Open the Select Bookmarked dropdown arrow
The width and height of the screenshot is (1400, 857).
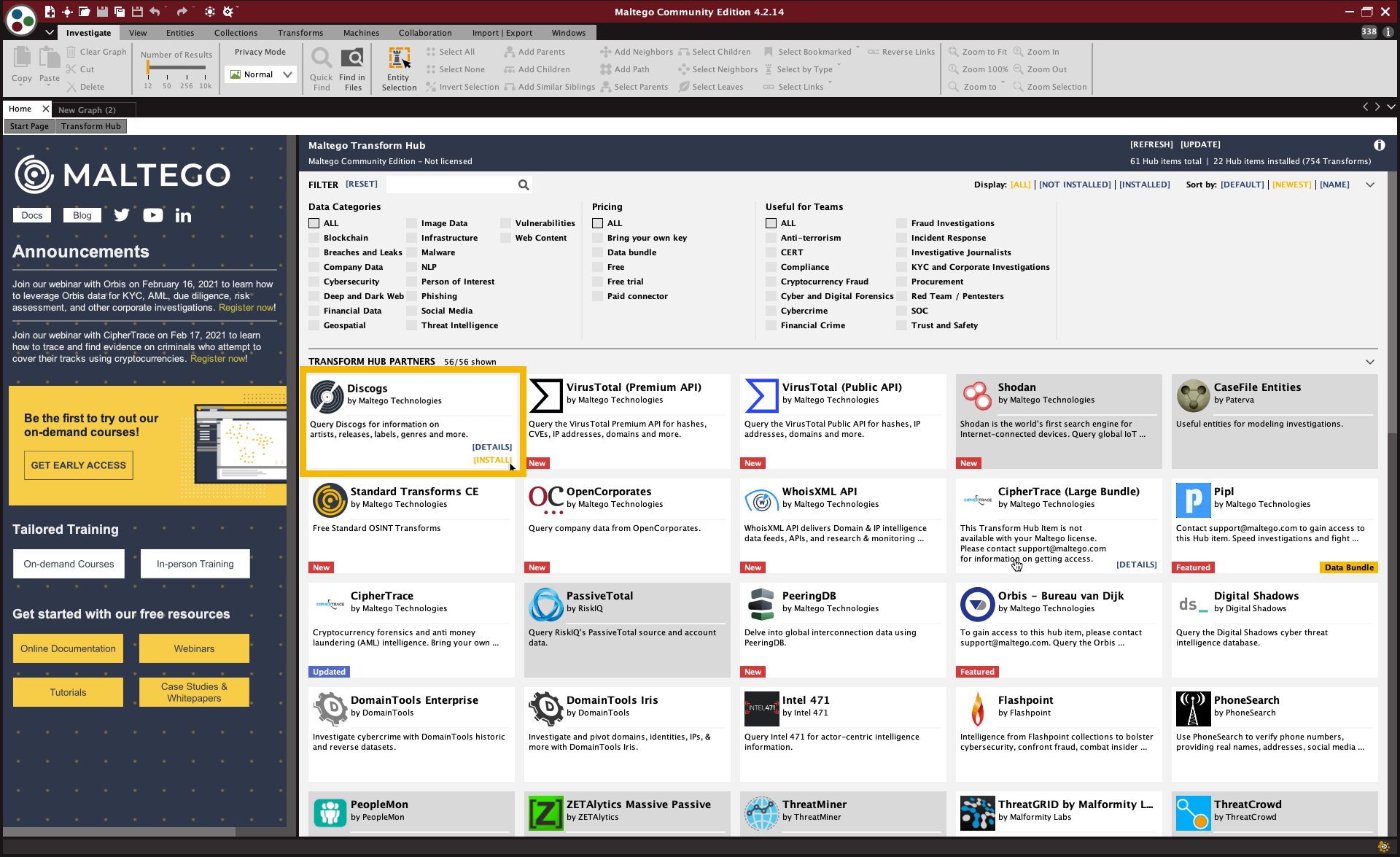pyautogui.click(x=857, y=48)
